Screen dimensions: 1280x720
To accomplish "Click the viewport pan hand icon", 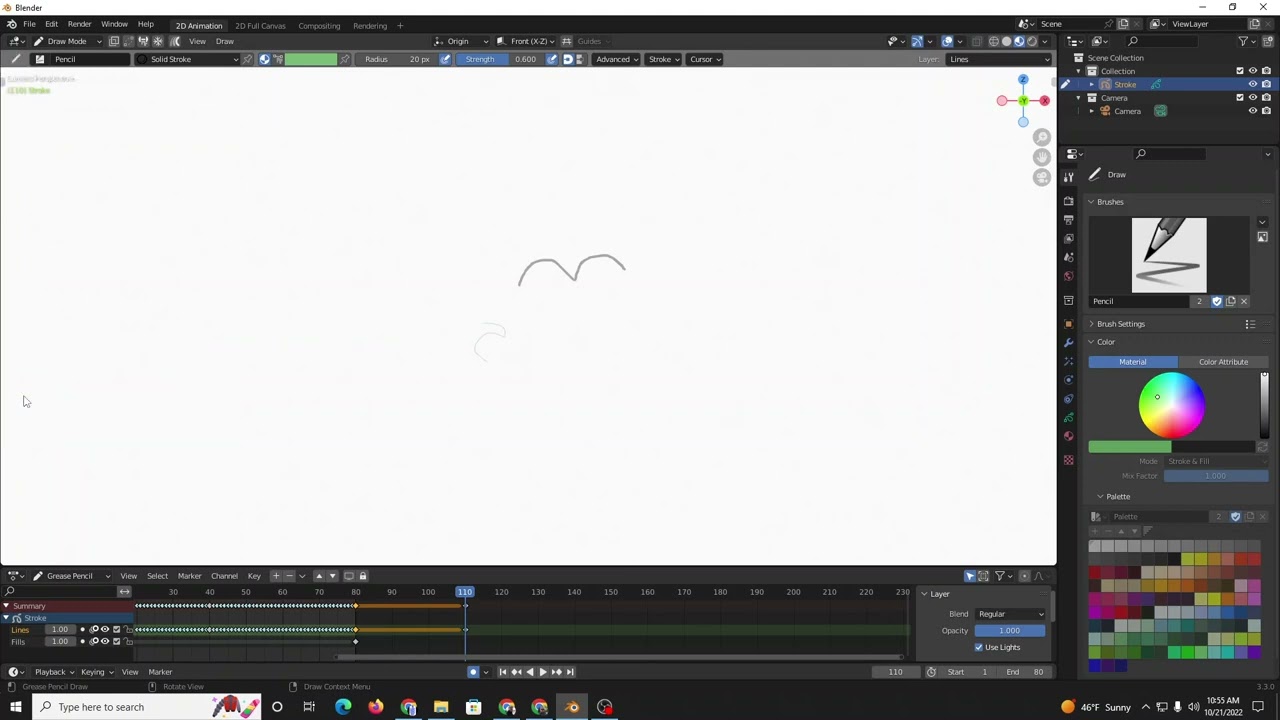I will coord(1042,158).
